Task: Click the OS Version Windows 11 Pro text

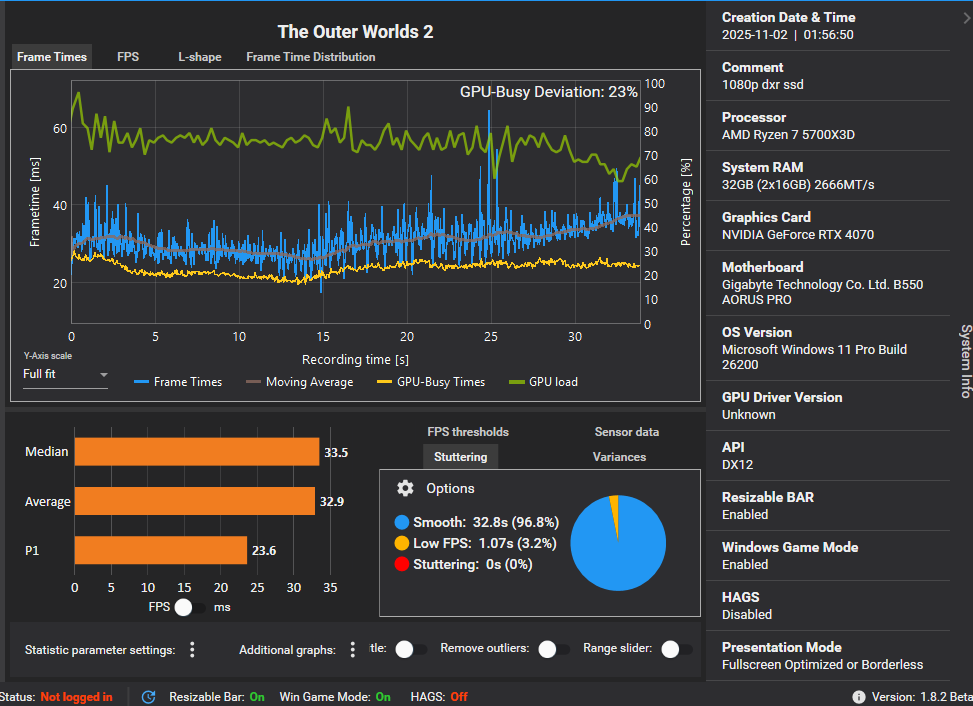Action: click(x=814, y=357)
